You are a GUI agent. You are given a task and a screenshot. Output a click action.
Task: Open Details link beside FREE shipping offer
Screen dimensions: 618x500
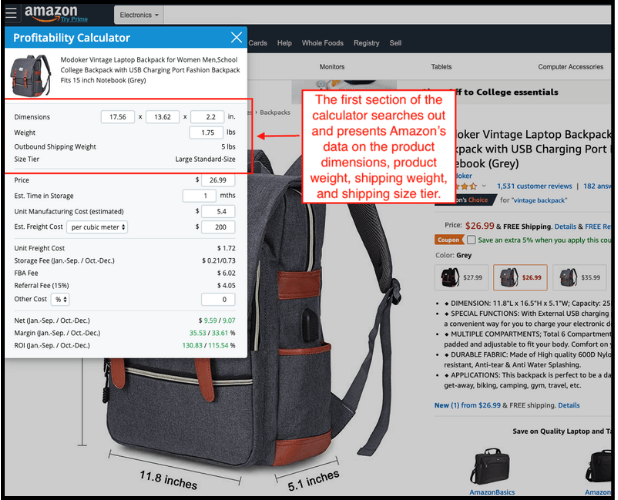tap(569, 405)
